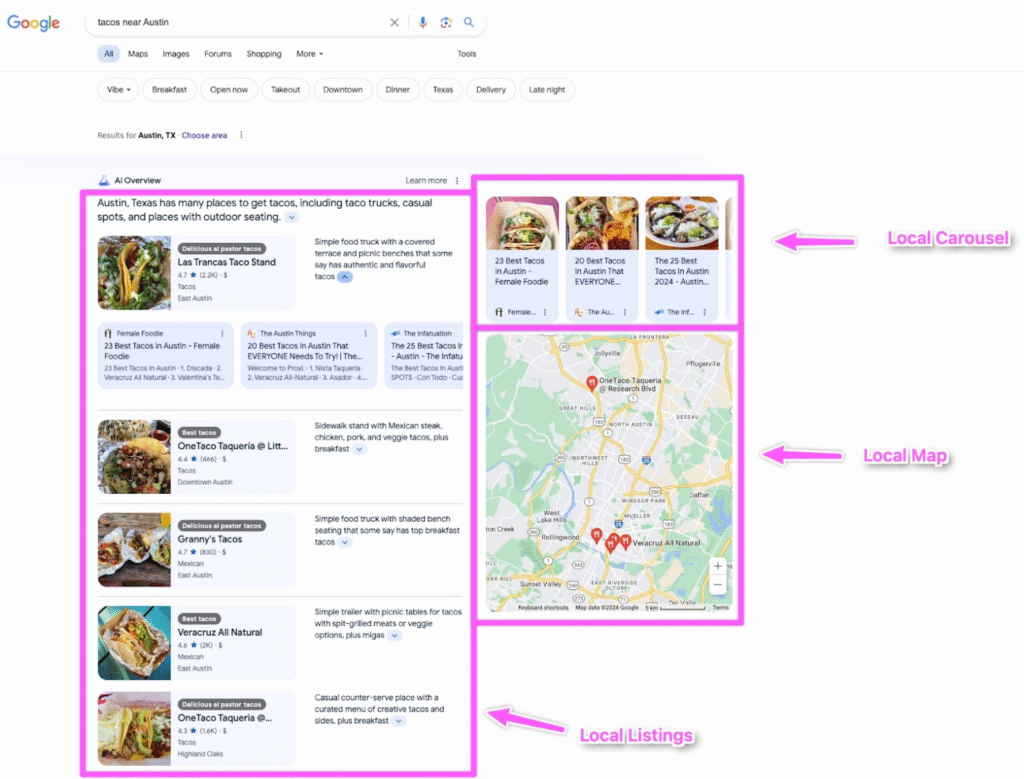Image resolution: width=1024 pixels, height=779 pixels.
Task: Toggle the Open now filter chip
Action: [228, 89]
